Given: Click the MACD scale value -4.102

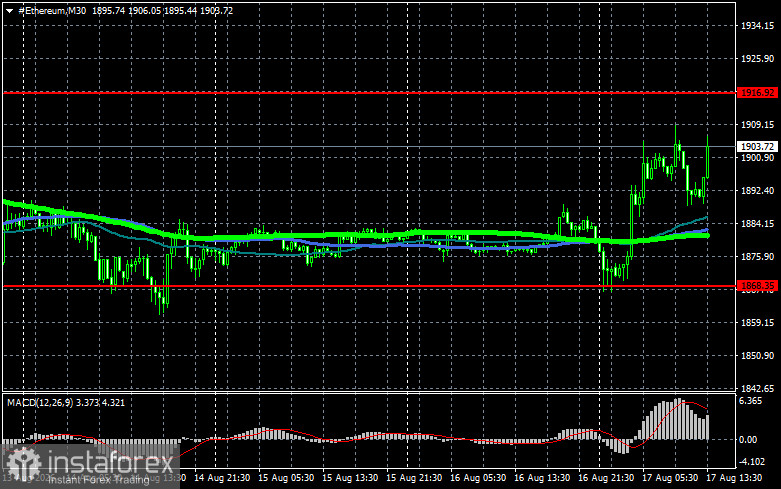Looking at the screenshot, I should [x=753, y=462].
